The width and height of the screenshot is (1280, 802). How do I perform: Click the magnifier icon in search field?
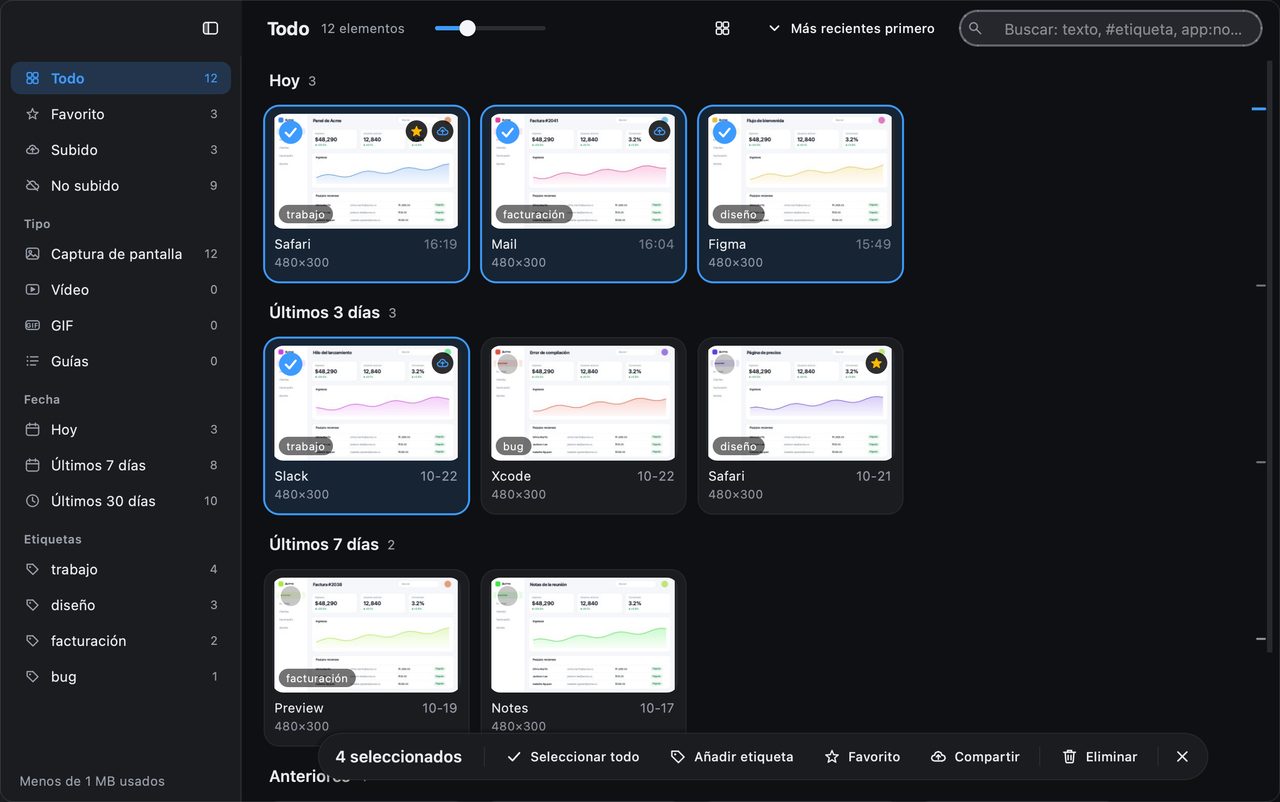[x=976, y=29]
